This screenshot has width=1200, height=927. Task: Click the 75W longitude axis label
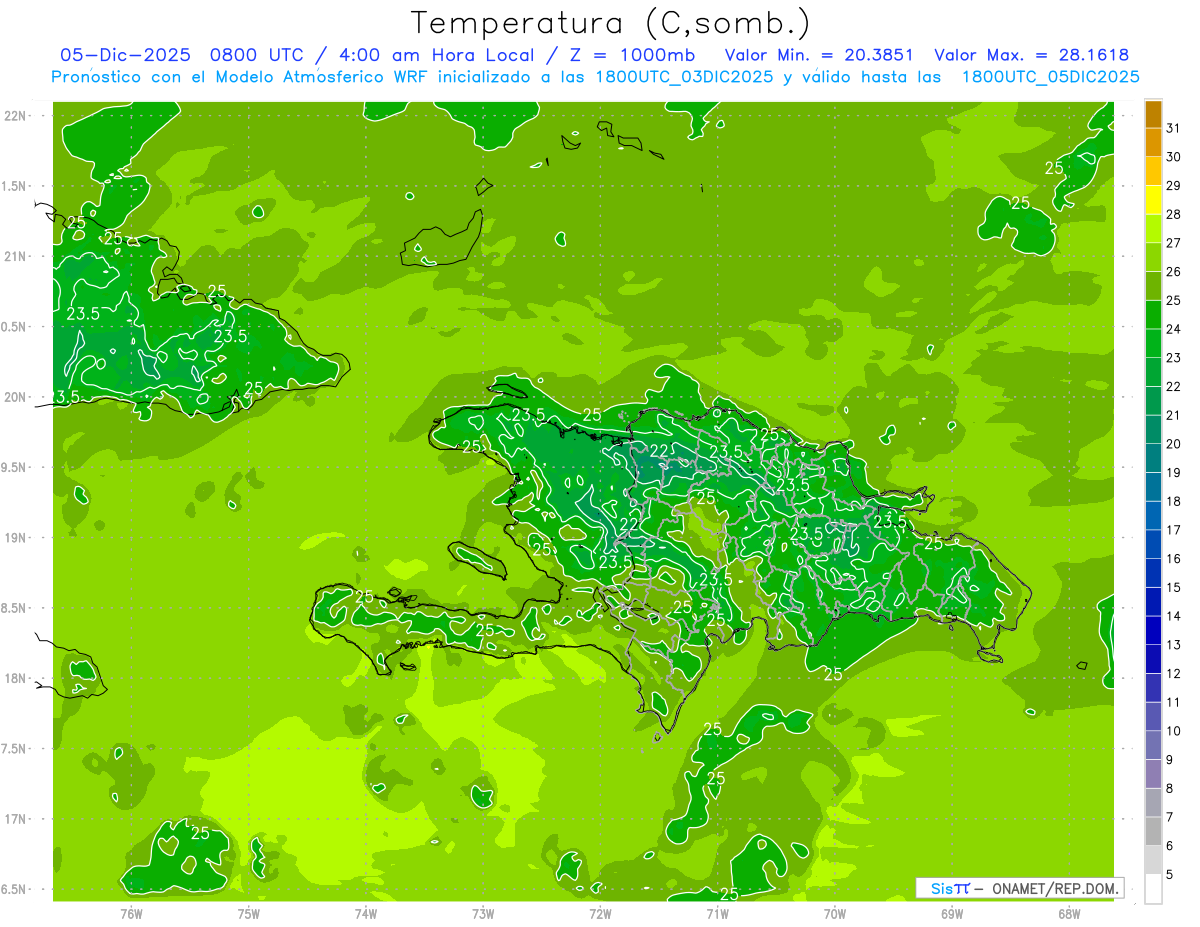(249, 913)
